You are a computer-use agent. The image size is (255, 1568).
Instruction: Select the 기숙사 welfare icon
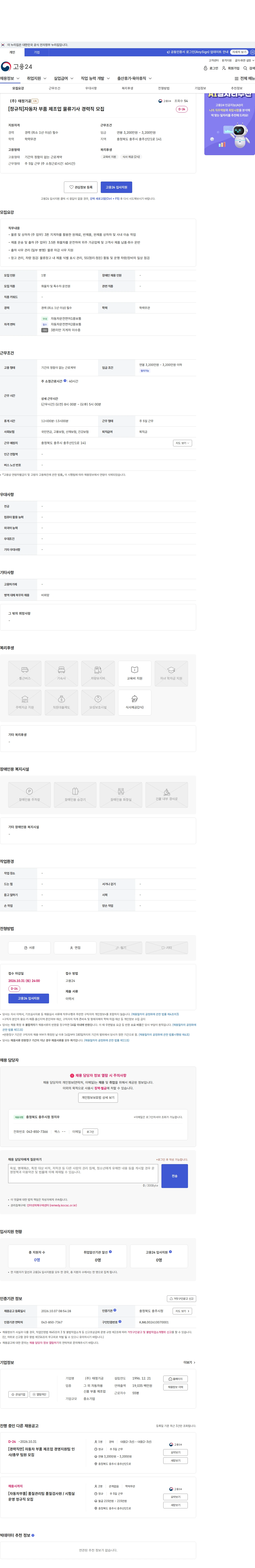(x=62, y=673)
